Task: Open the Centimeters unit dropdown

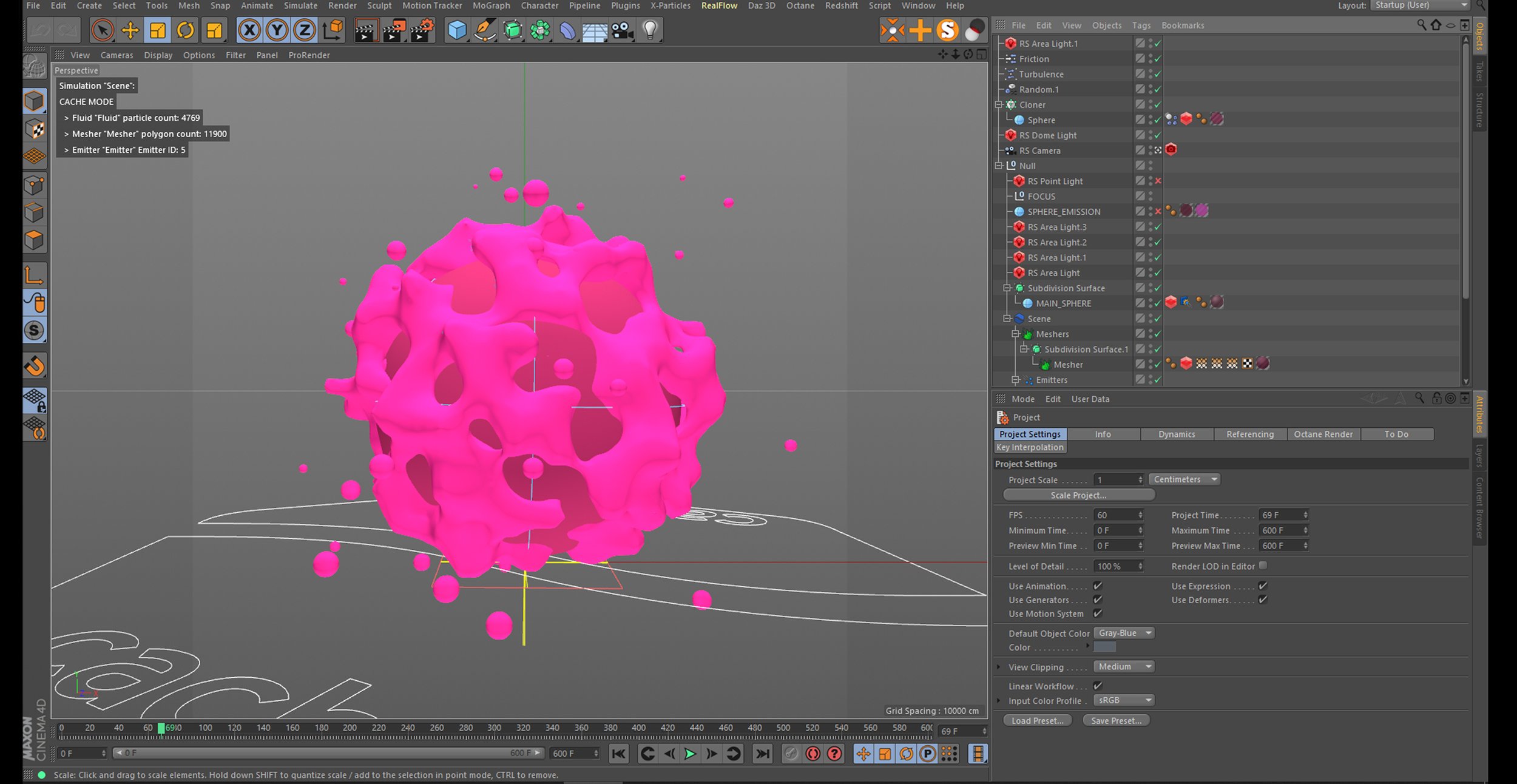Action: 1184,479
